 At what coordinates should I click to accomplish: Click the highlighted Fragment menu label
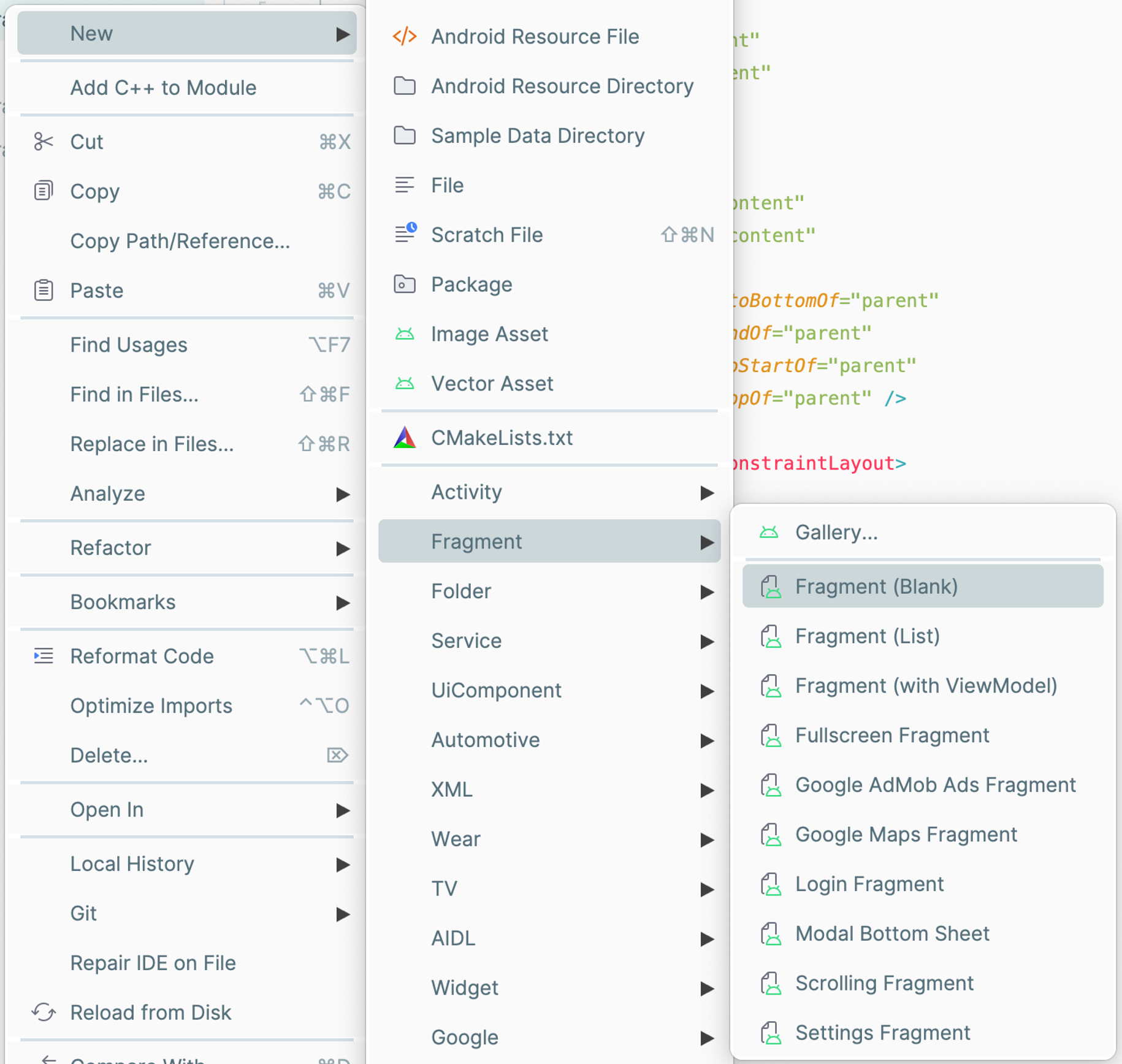[476, 541]
